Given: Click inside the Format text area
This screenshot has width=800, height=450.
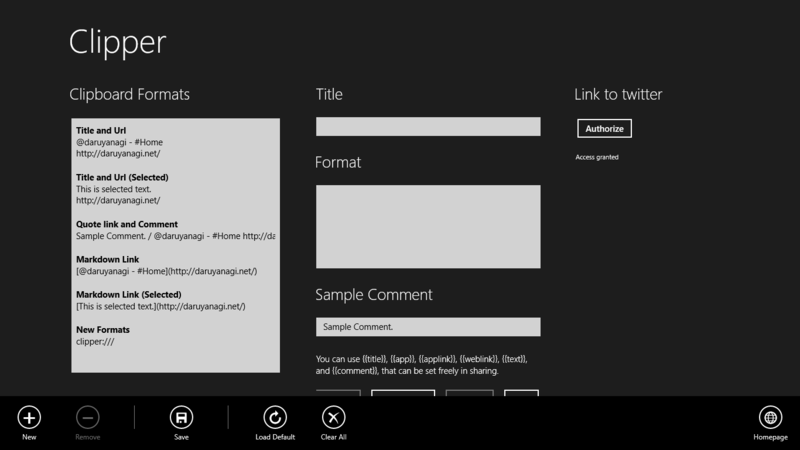Looking at the screenshot, I should pos(428,227).
